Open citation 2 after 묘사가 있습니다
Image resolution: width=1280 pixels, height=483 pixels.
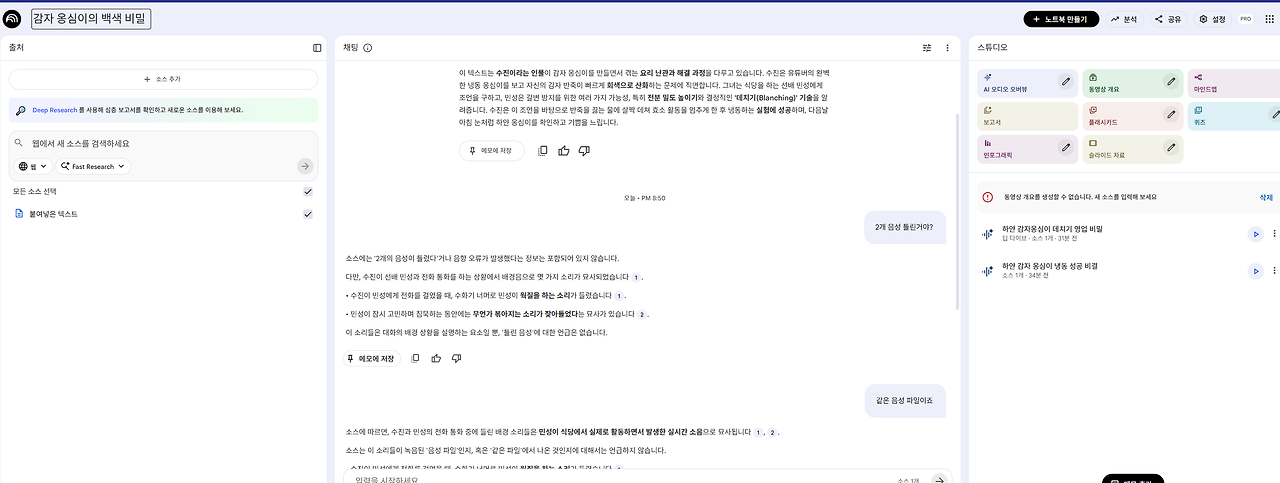(642, 314)
